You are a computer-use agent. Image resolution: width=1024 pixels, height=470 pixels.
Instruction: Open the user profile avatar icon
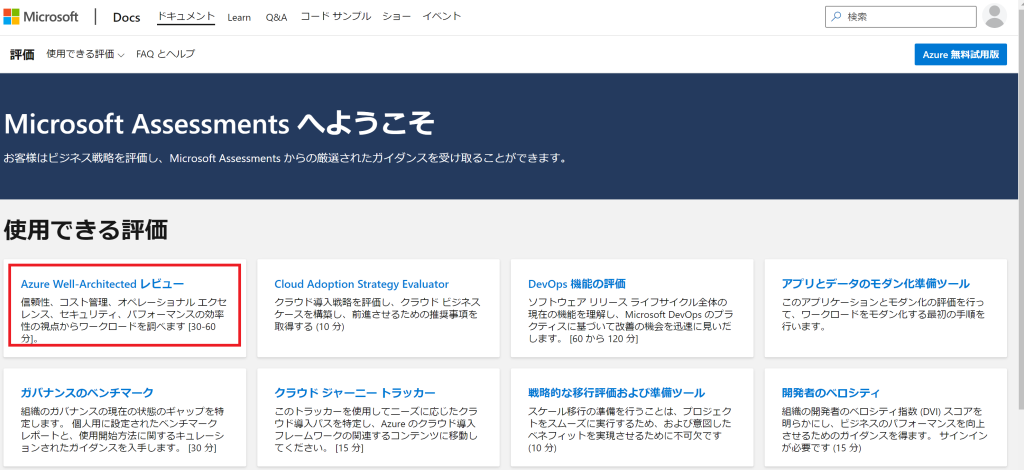995,16
